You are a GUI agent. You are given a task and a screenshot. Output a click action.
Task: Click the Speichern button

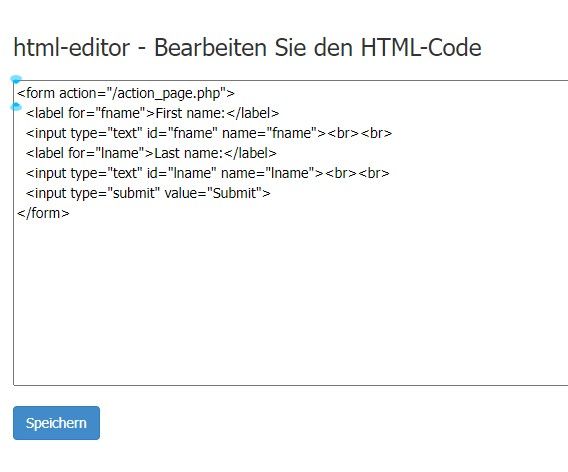56,423
